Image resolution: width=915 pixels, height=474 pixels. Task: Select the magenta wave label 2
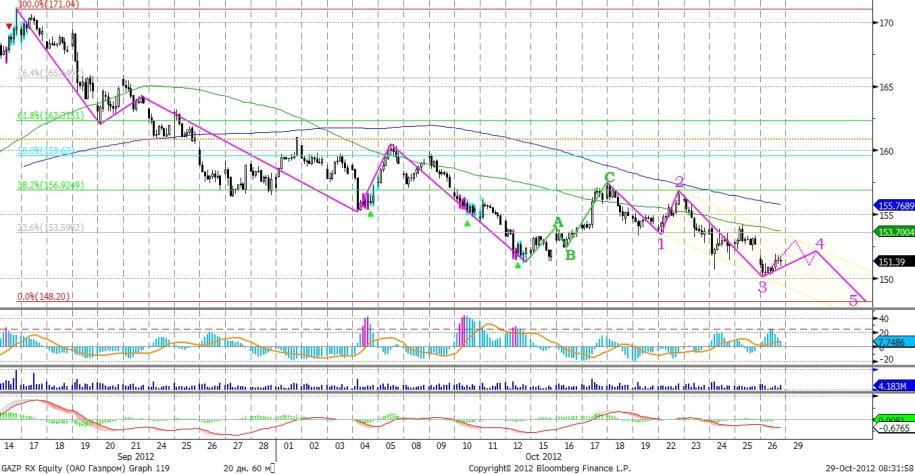[679, 182]
